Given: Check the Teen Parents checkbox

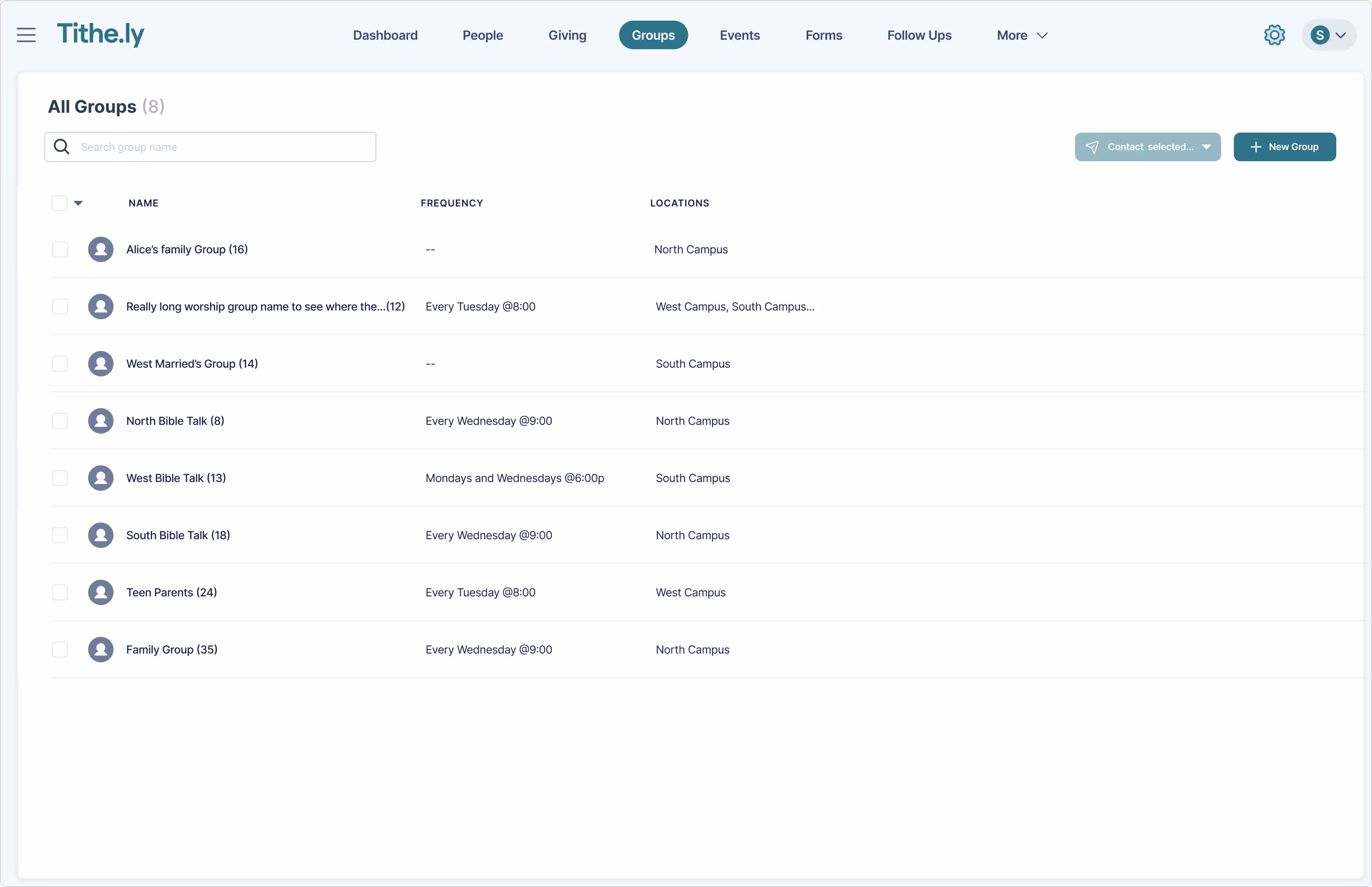Looking at the screenshot, I should [60, 592].
